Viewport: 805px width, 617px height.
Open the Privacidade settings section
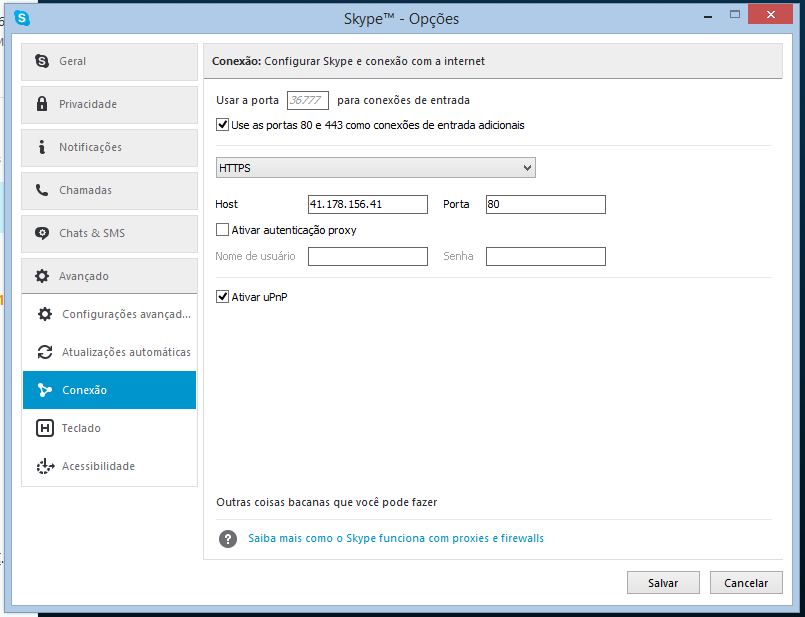tap(109, 105)
